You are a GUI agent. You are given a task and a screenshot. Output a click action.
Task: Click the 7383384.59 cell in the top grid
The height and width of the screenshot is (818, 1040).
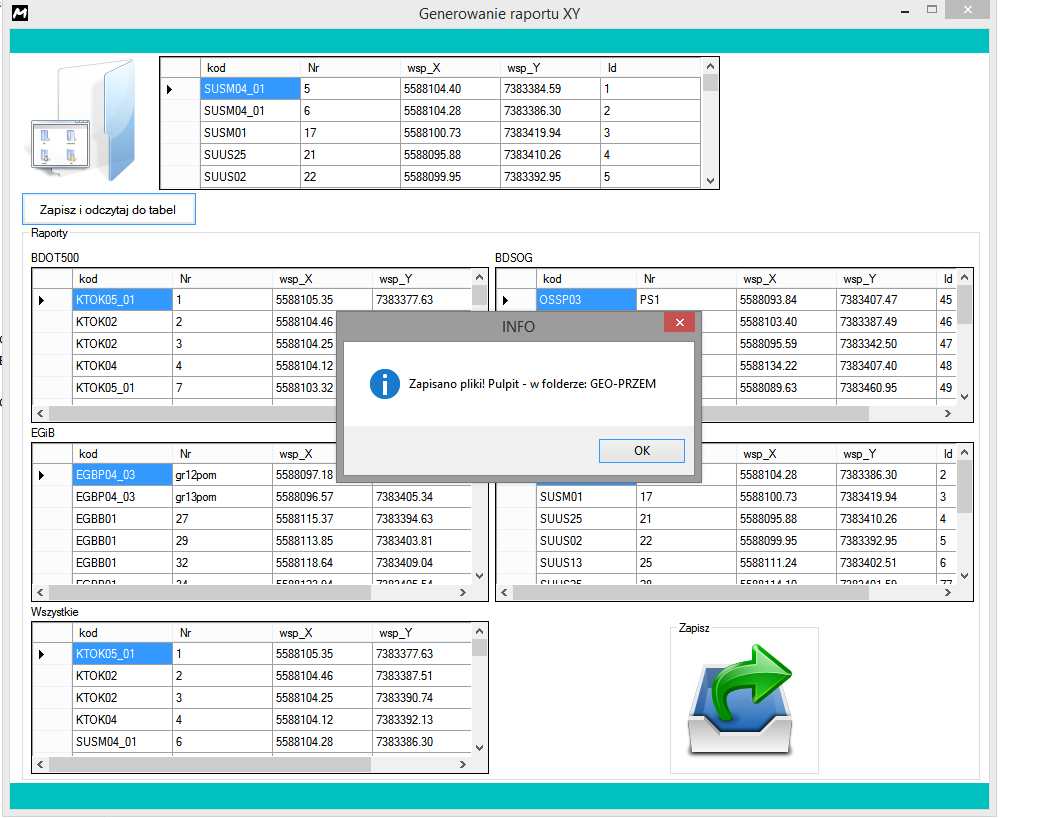[551, 89]
